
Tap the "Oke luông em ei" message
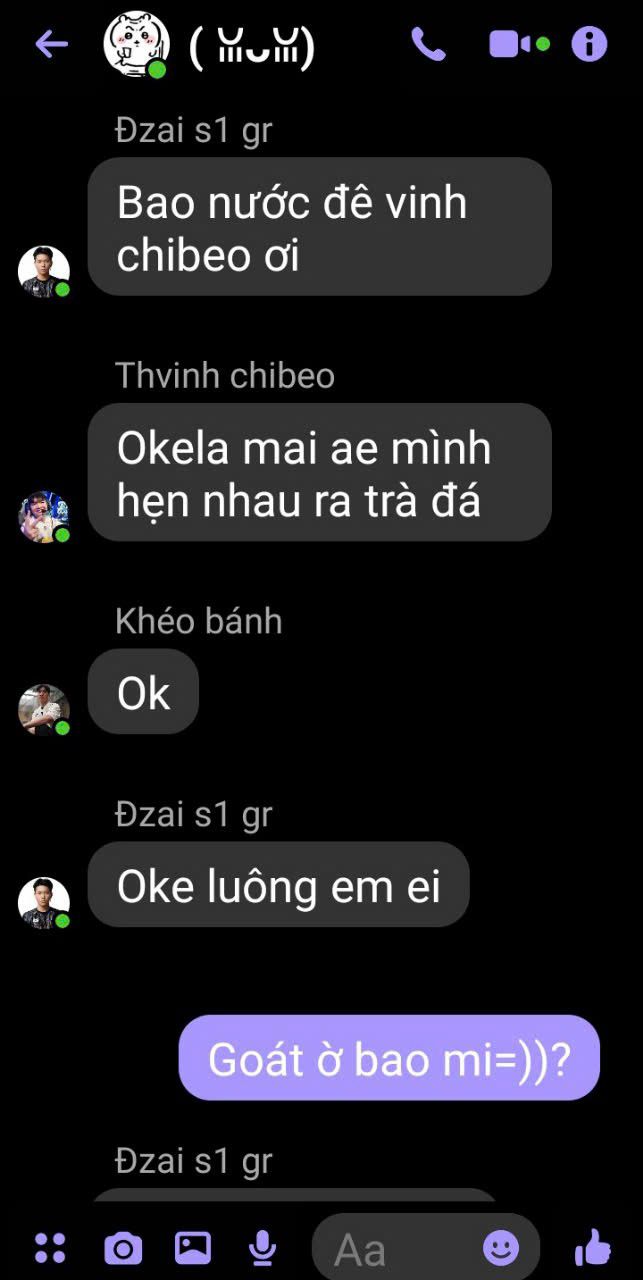(x=278, y=885)
